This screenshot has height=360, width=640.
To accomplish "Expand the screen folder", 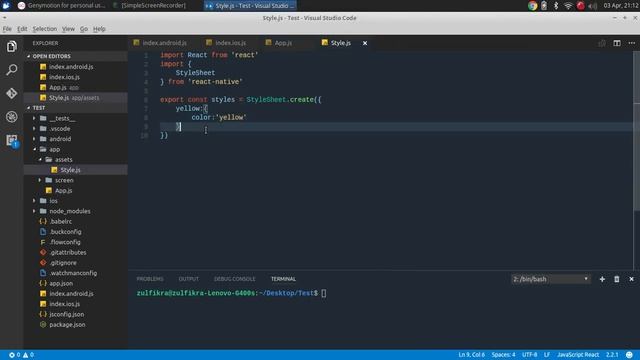I will 40,180.
